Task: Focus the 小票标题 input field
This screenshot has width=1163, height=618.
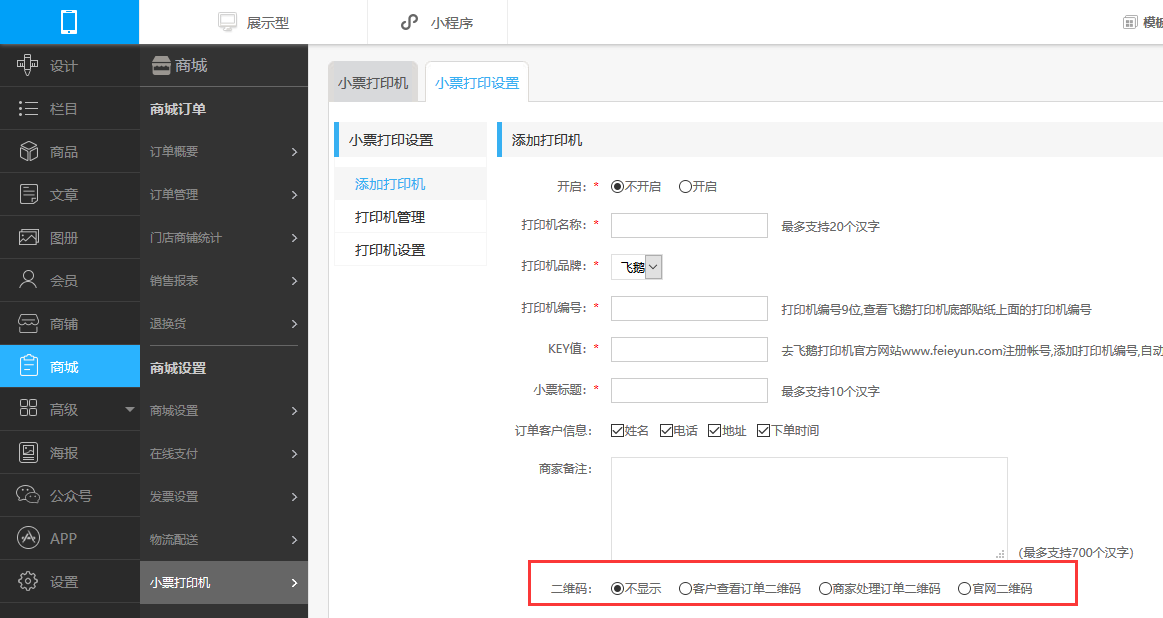Action: click(x=689, y=390)
